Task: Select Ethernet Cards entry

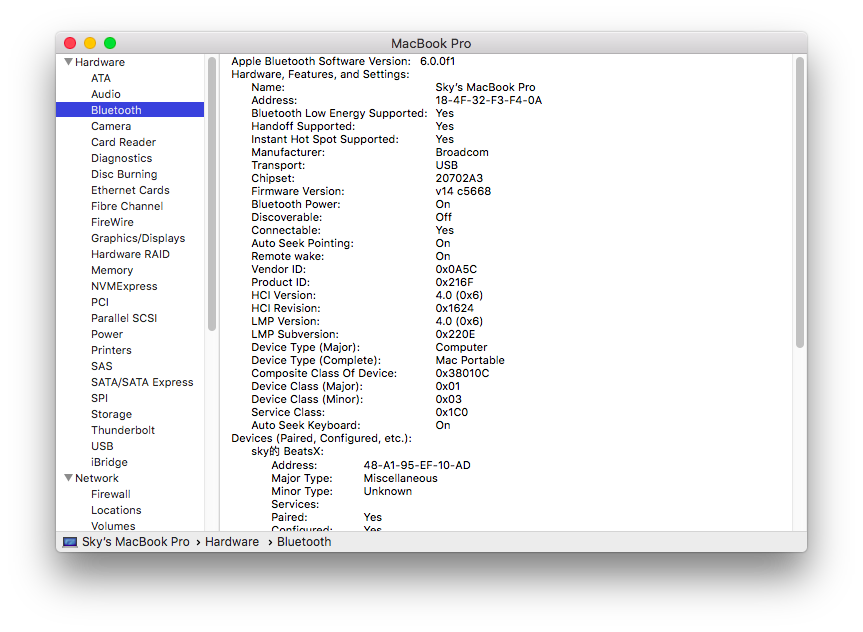Action: point(130,190)
